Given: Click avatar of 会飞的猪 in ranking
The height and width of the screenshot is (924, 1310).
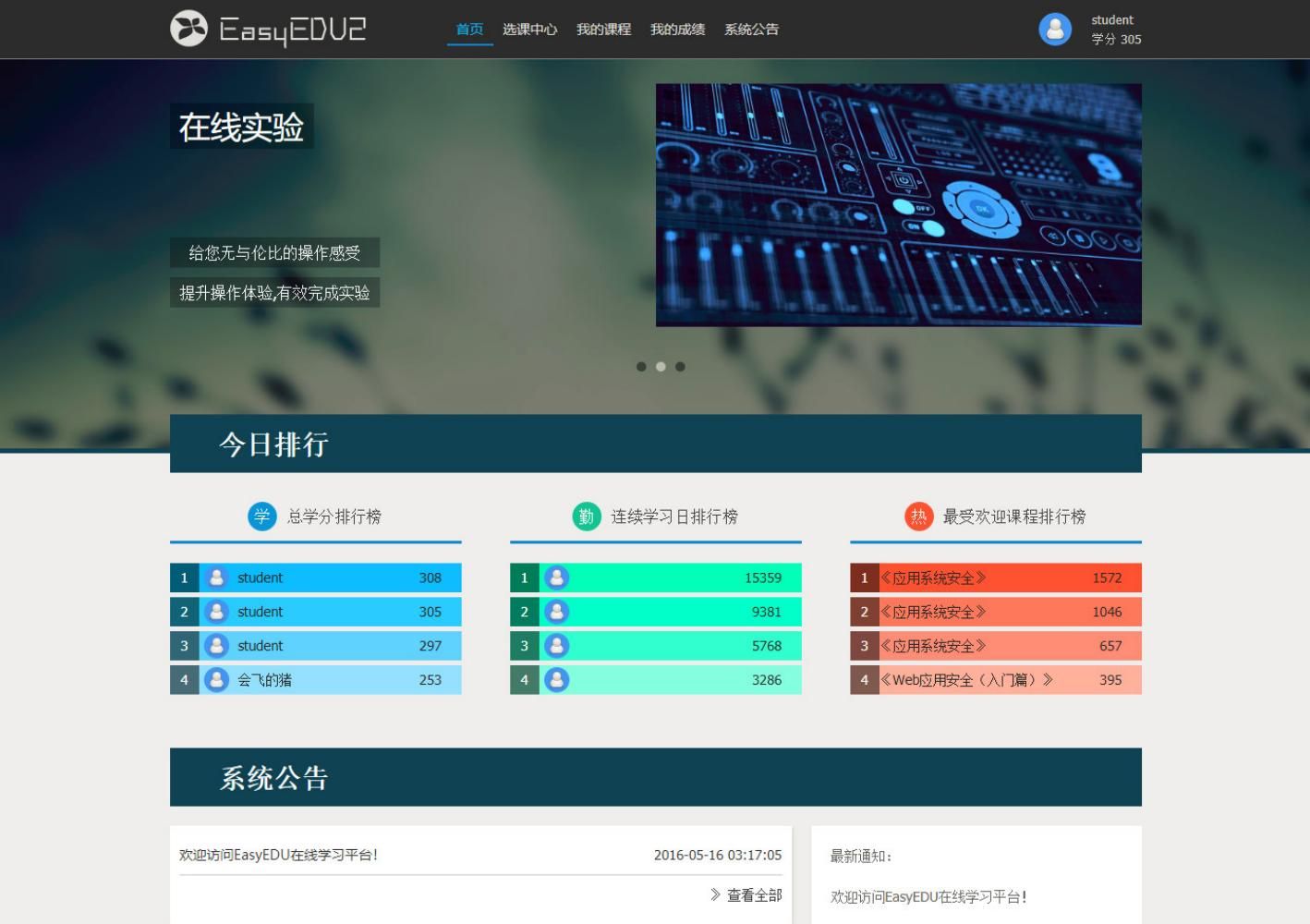Looking at the screenshot, I should click(x=216, y=680).
